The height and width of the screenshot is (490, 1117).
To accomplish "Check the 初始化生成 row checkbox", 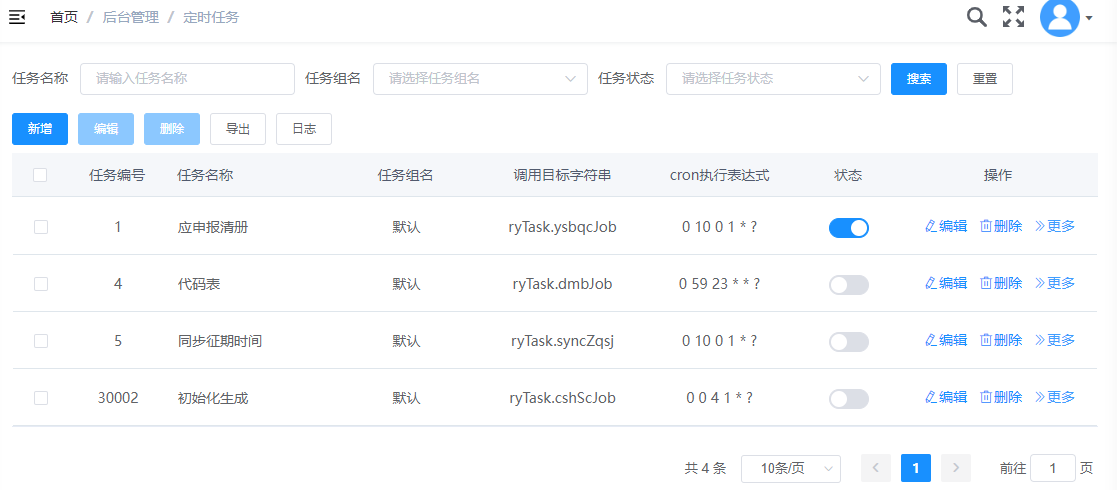I will click(x=41, y=398).
